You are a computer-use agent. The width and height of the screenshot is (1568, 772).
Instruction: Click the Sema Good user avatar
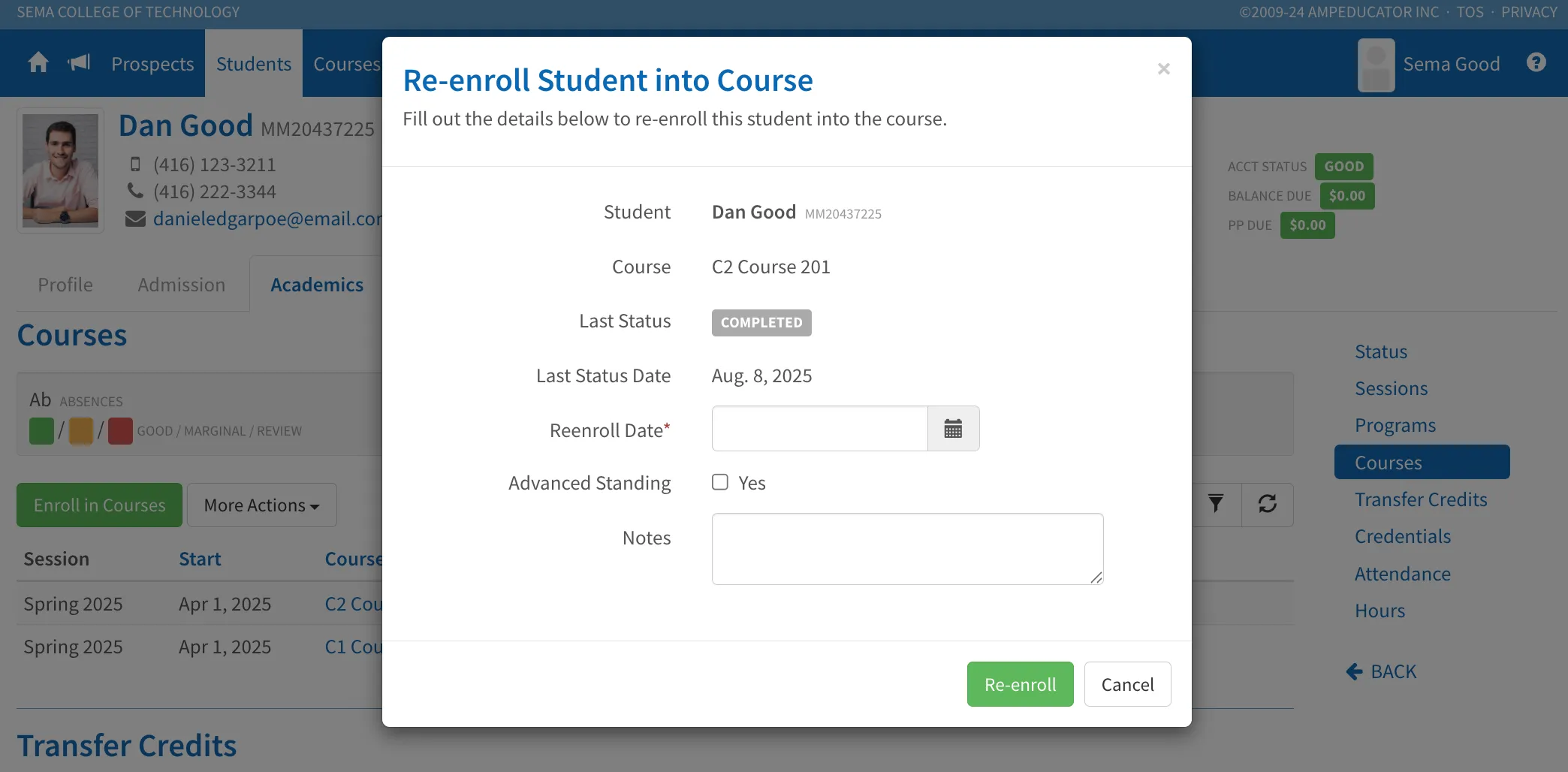pos(1376,65)
